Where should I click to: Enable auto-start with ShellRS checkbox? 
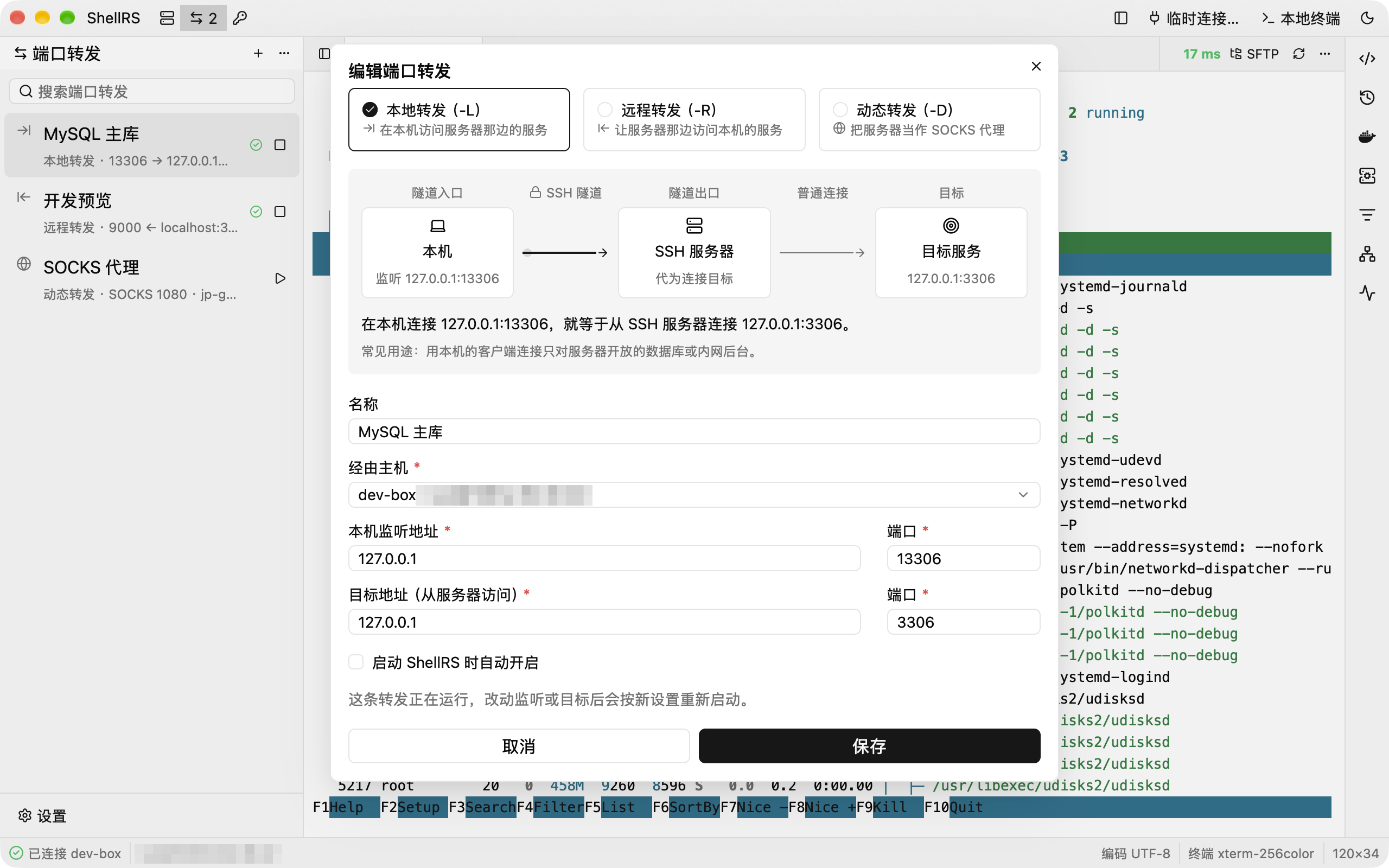click(x=356, y=662)
